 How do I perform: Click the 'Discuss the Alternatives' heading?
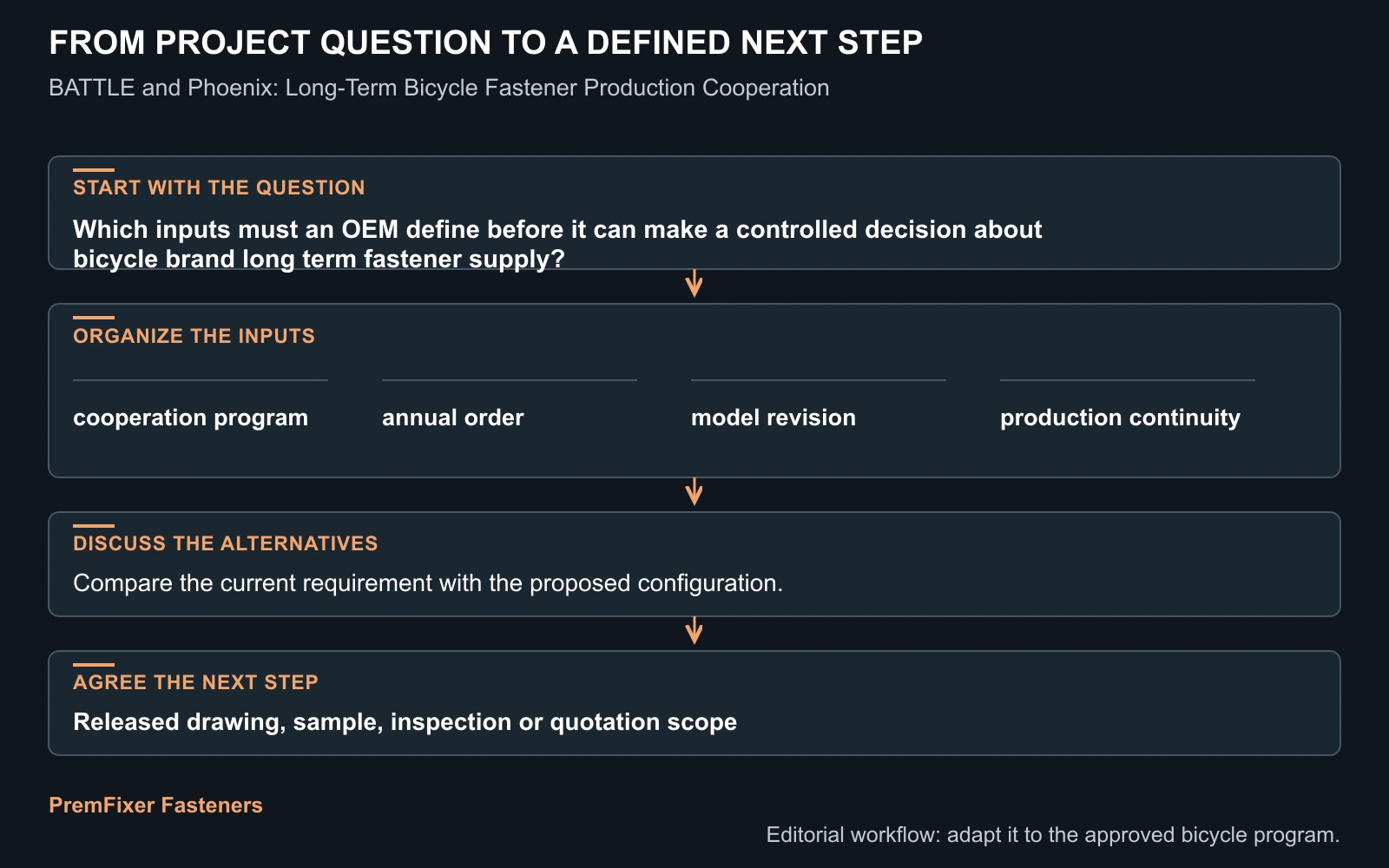click(225, 543)
